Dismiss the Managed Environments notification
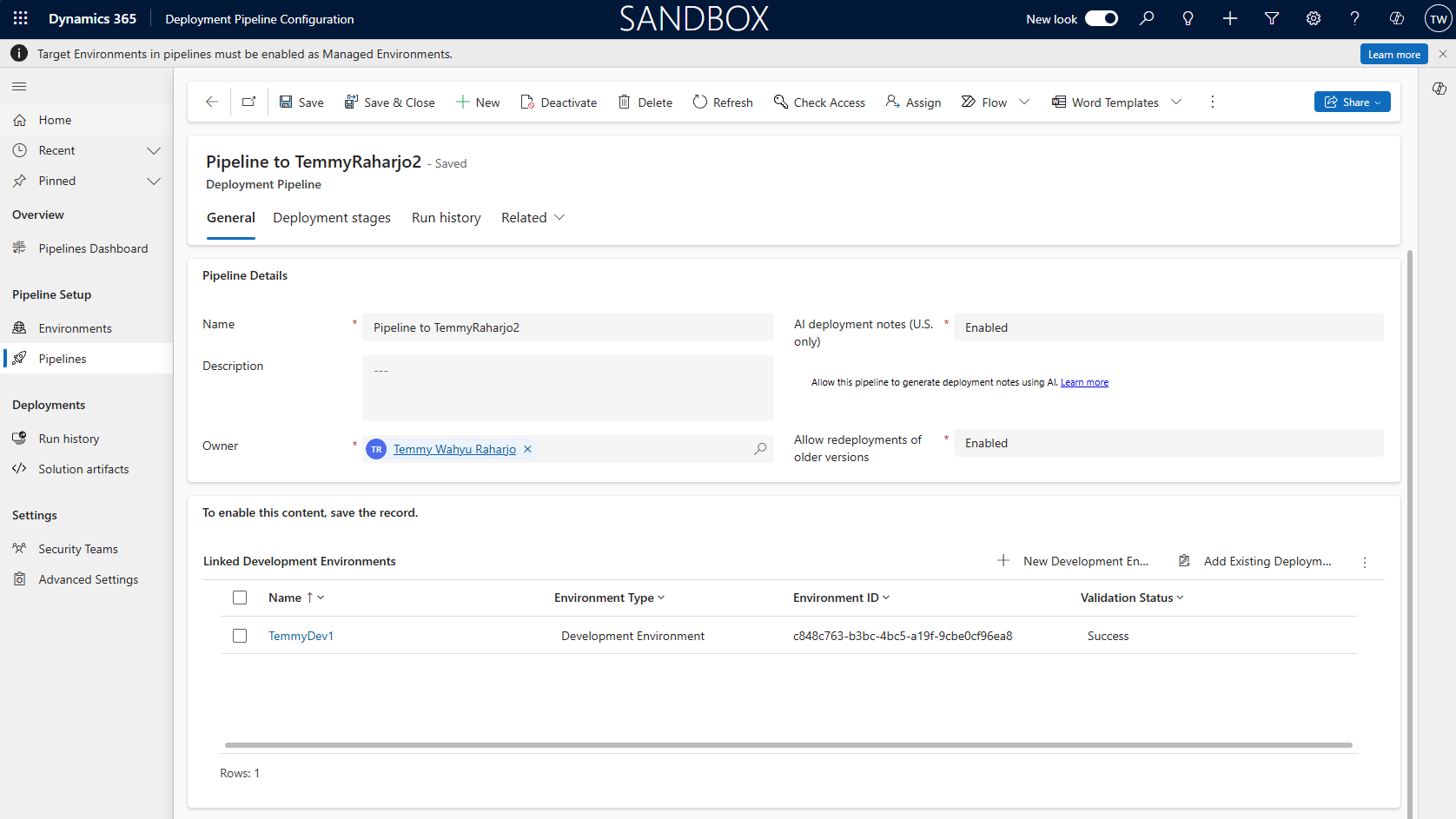The height and width of the screenshot is (819, 1456). click(x=1443, y=54)
